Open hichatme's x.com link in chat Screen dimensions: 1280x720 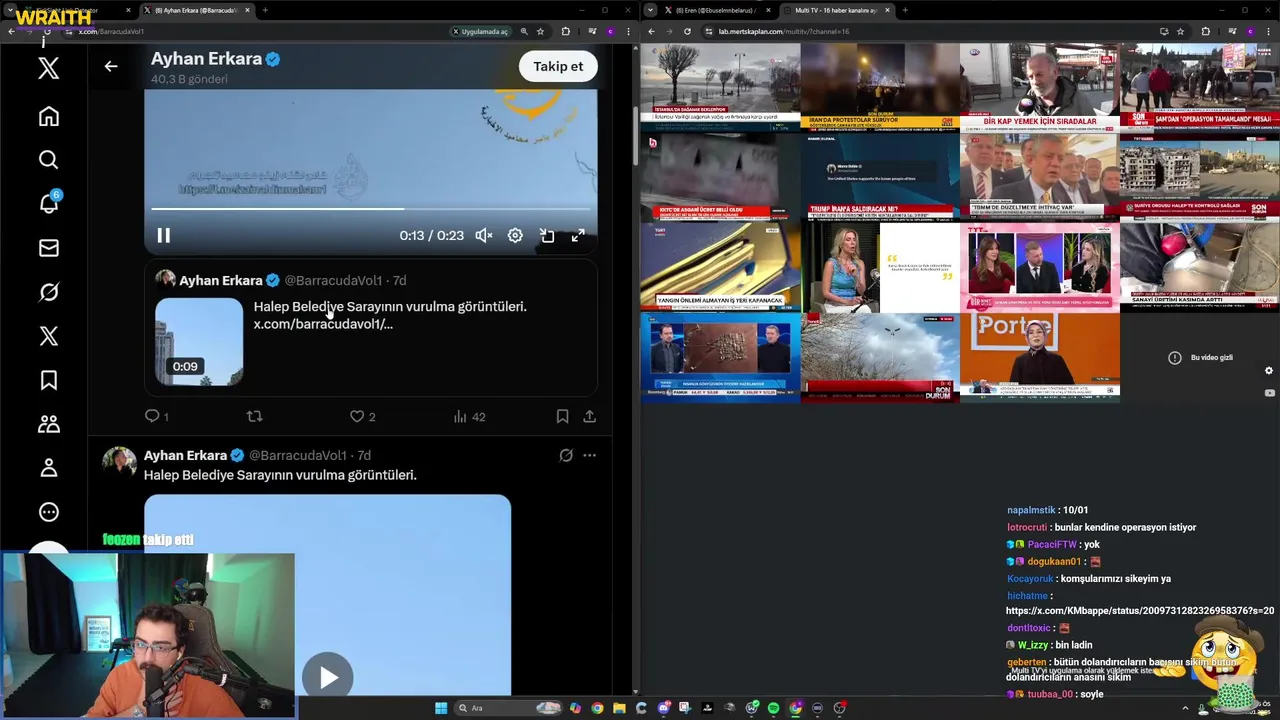[x=1140, y=611]
